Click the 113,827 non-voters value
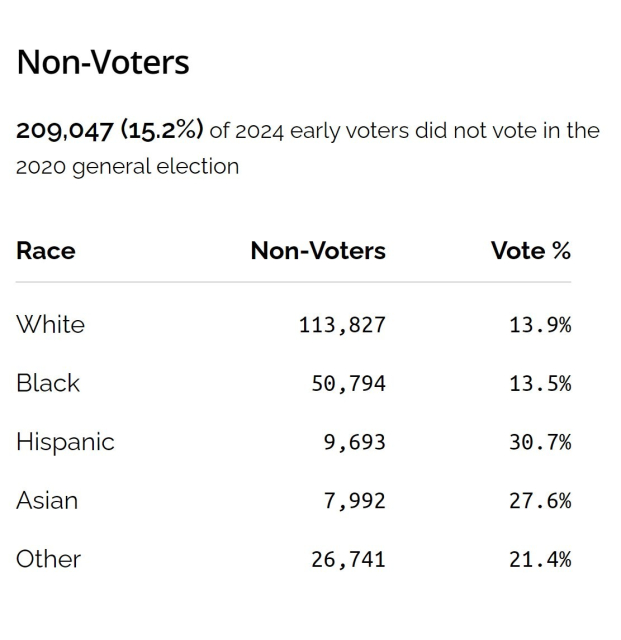621x640 pixels. 341,325
